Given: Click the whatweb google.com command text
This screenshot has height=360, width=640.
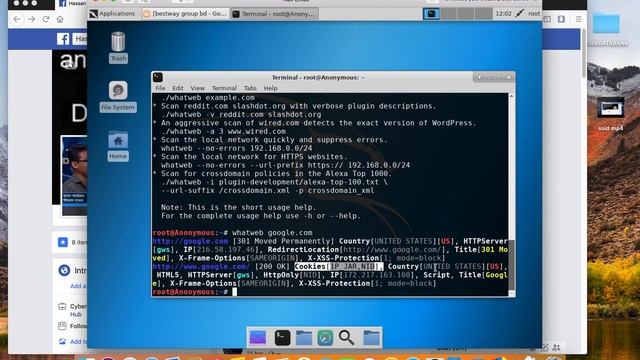Looking at the screenshot, I should [x=272, y=233].
